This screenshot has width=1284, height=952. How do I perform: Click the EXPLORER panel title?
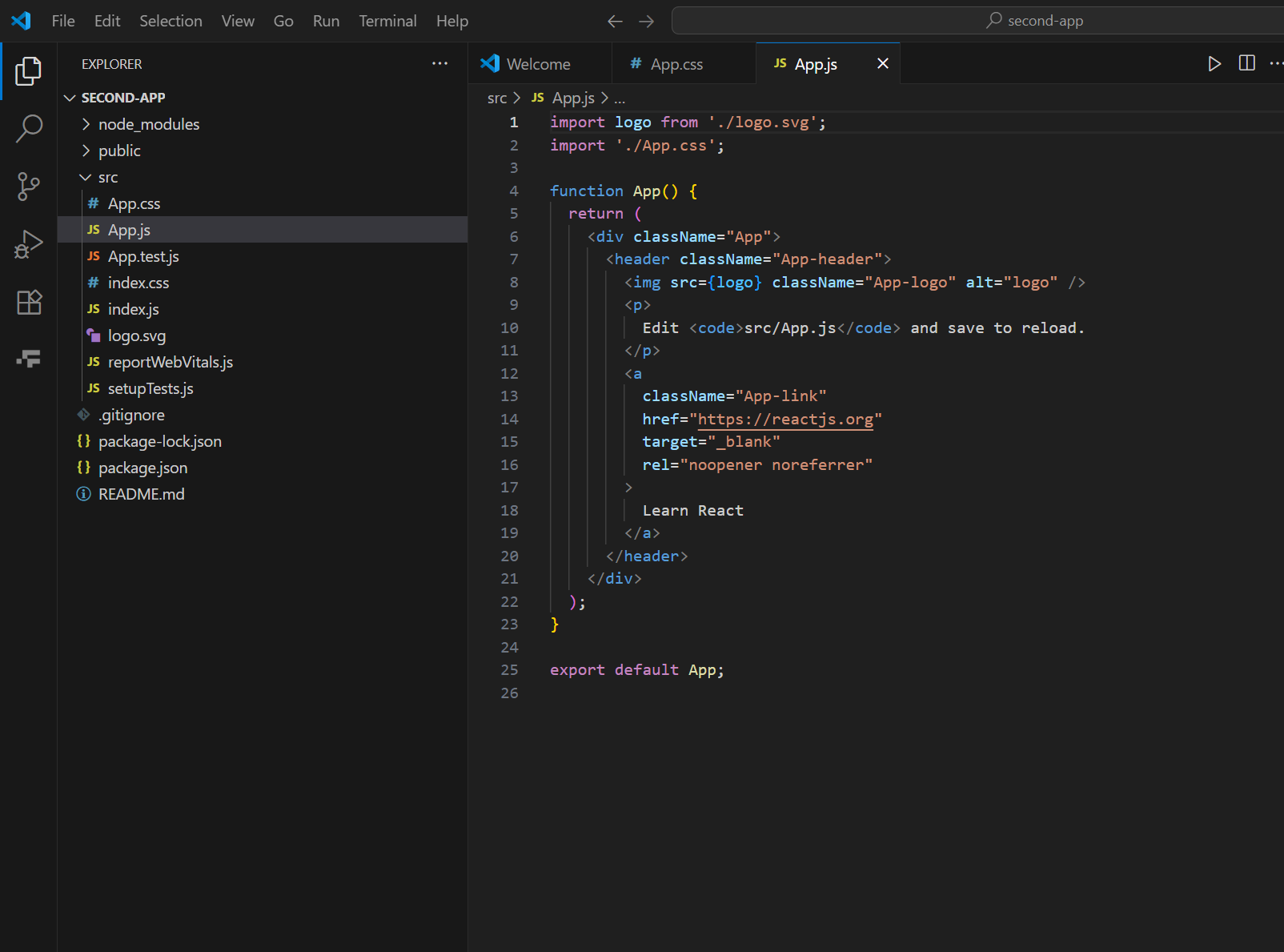coord(111,64)
